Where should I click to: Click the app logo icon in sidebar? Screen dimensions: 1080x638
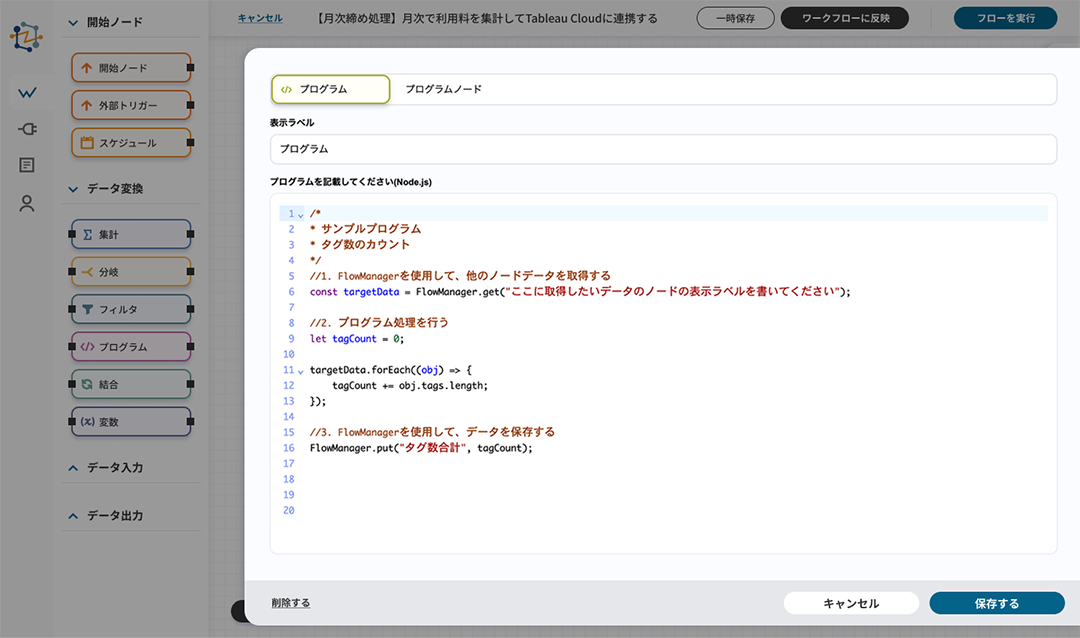point(27,37)
